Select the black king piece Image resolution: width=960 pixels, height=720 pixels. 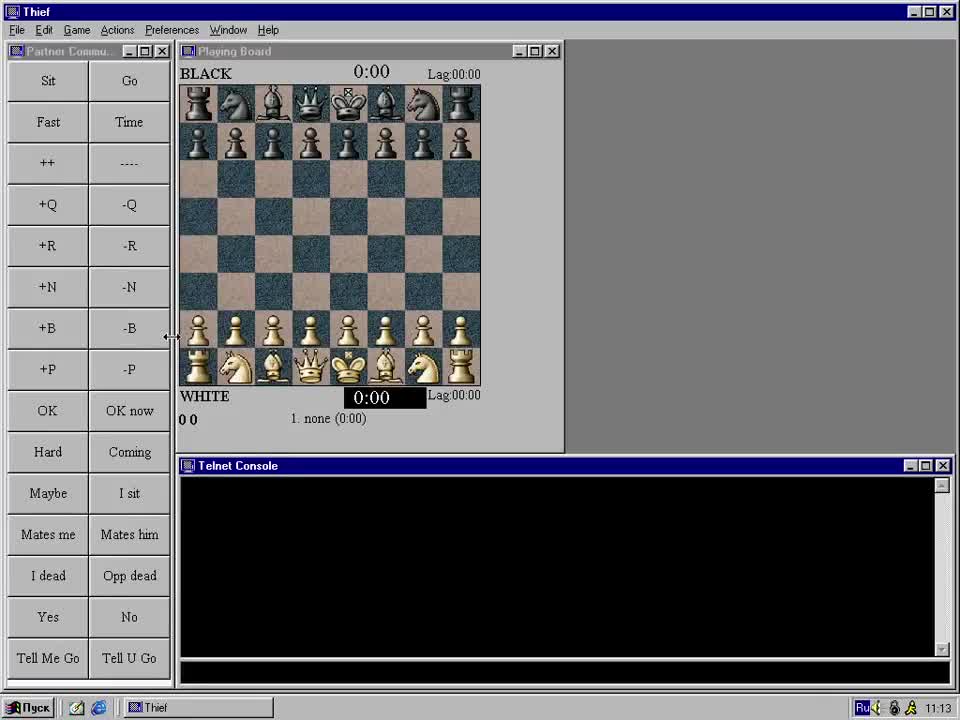point(348,104)
